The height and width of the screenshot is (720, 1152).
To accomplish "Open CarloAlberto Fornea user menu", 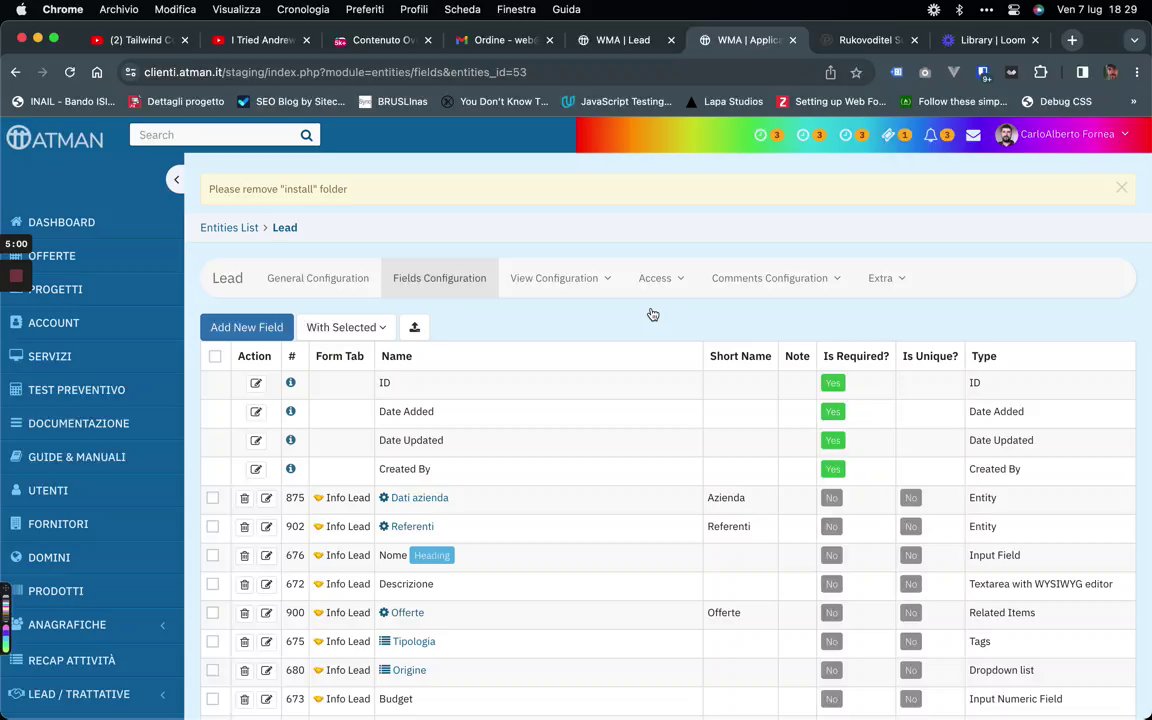I will (1062, 134).
